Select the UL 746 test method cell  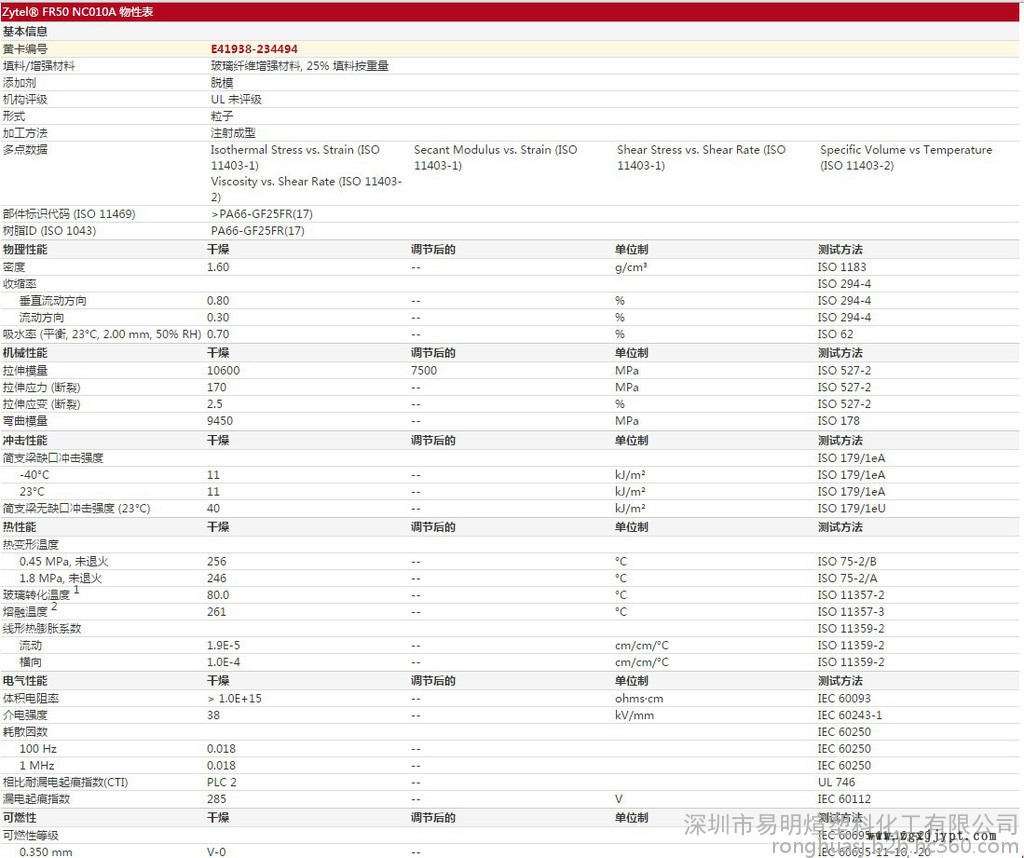(836, 782)
